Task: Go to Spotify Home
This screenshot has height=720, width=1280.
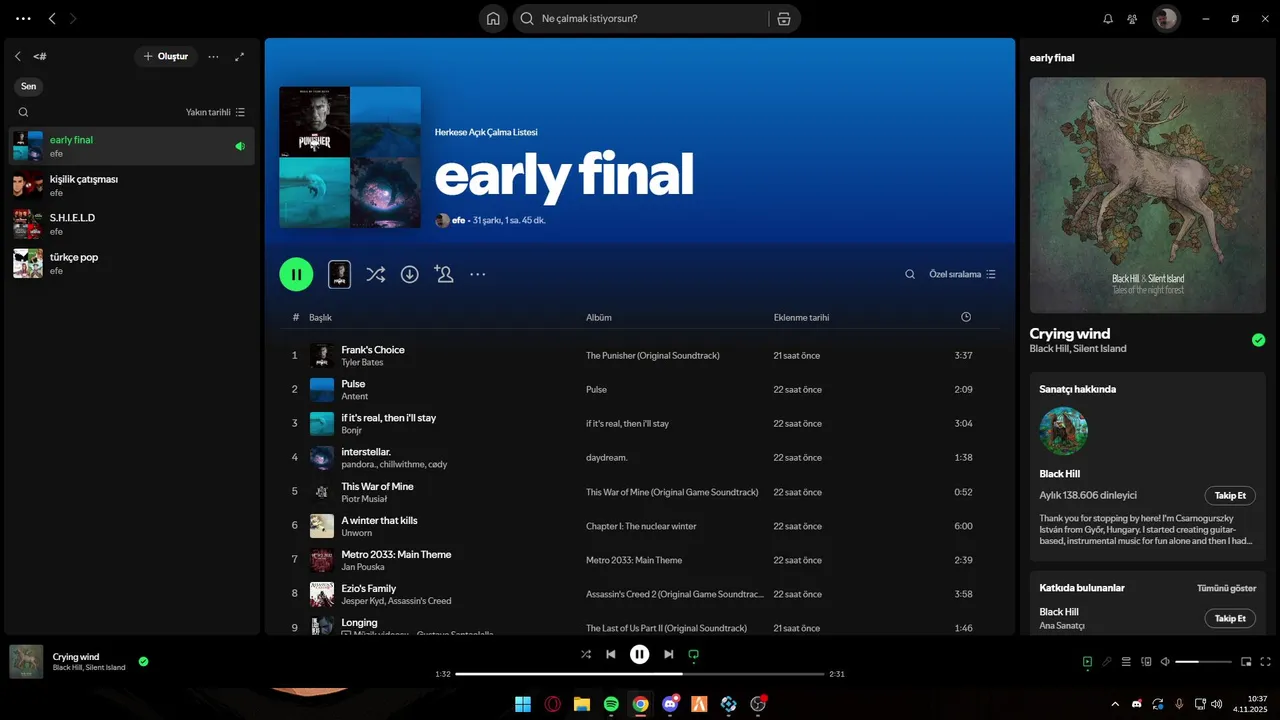Action: [493, 18]
